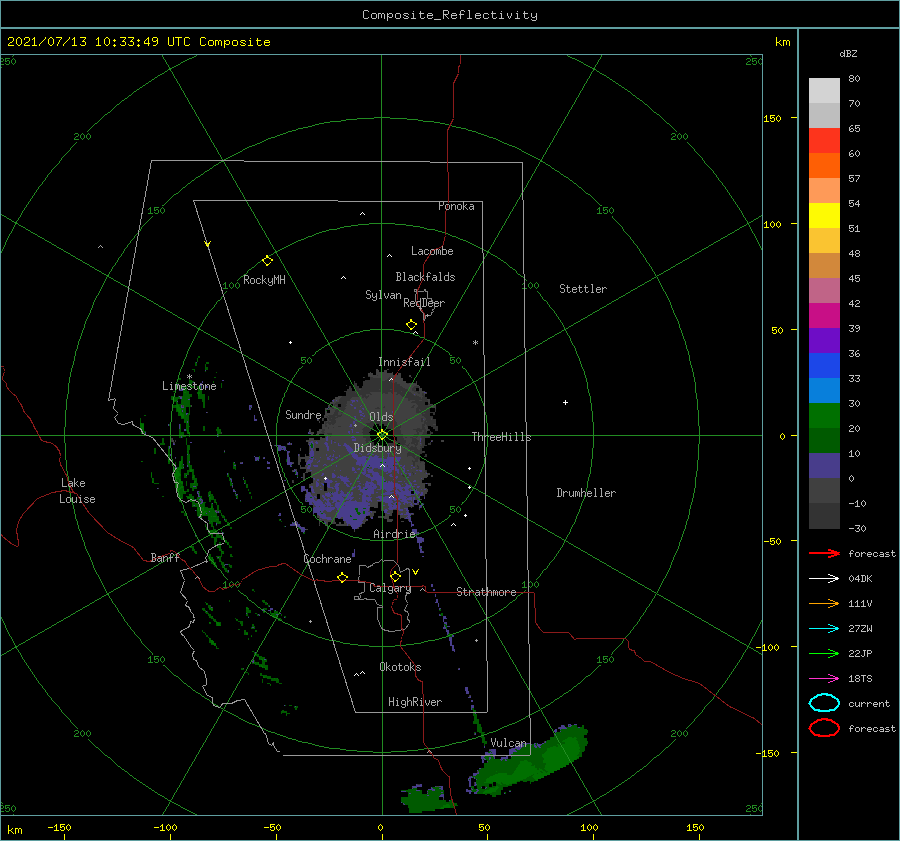
Task: Click the Blackfalds city label
Action: [x=425, y=277]
